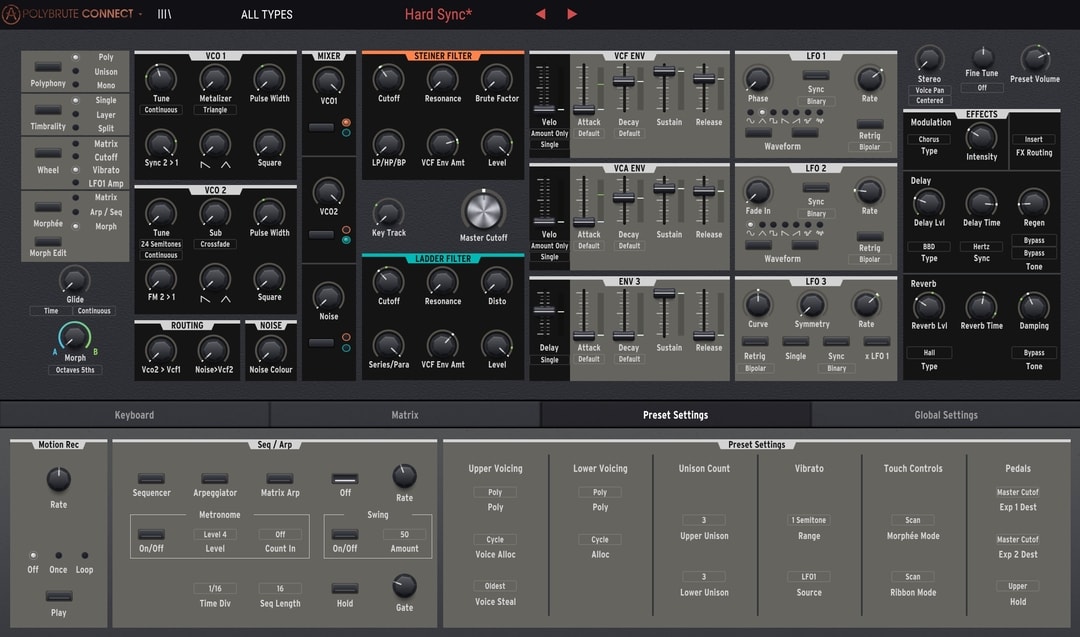
Task: Turn the Sync 2 > 1 knob
Action: tap(160, 144)
